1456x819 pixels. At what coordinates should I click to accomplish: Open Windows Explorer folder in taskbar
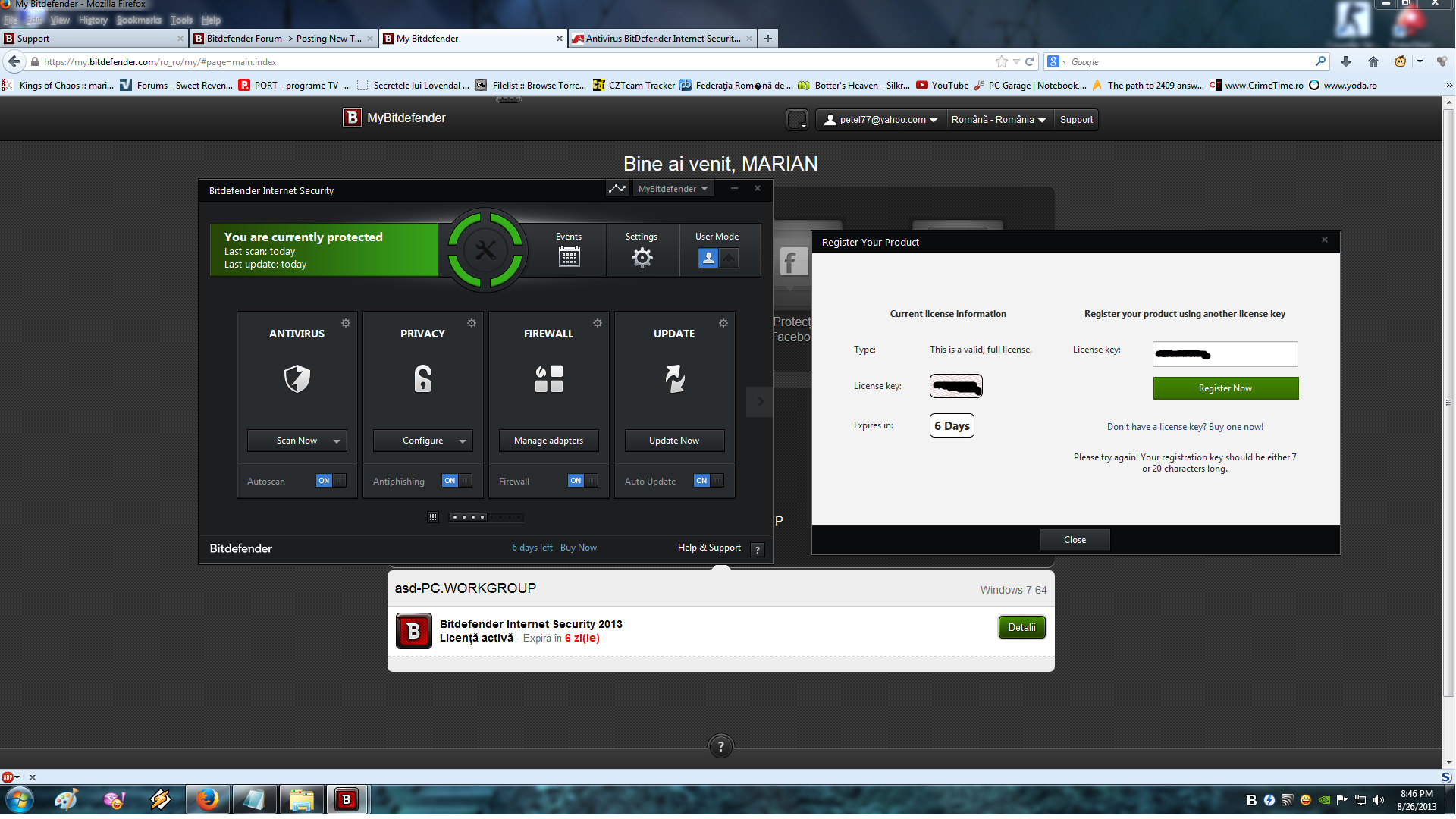(301, 799)
